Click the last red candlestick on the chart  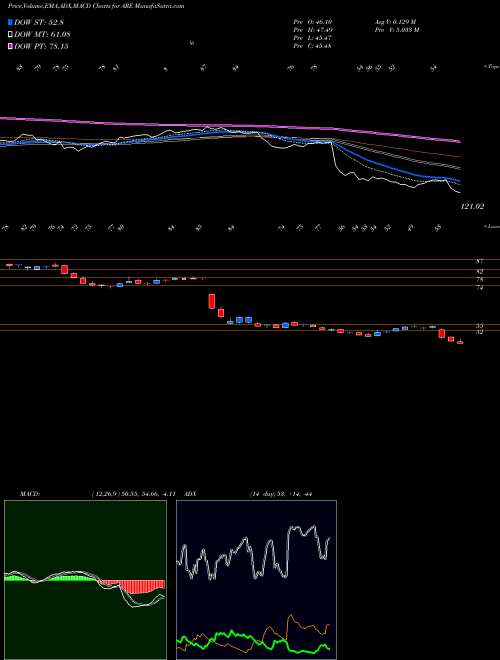click(460, 342)
